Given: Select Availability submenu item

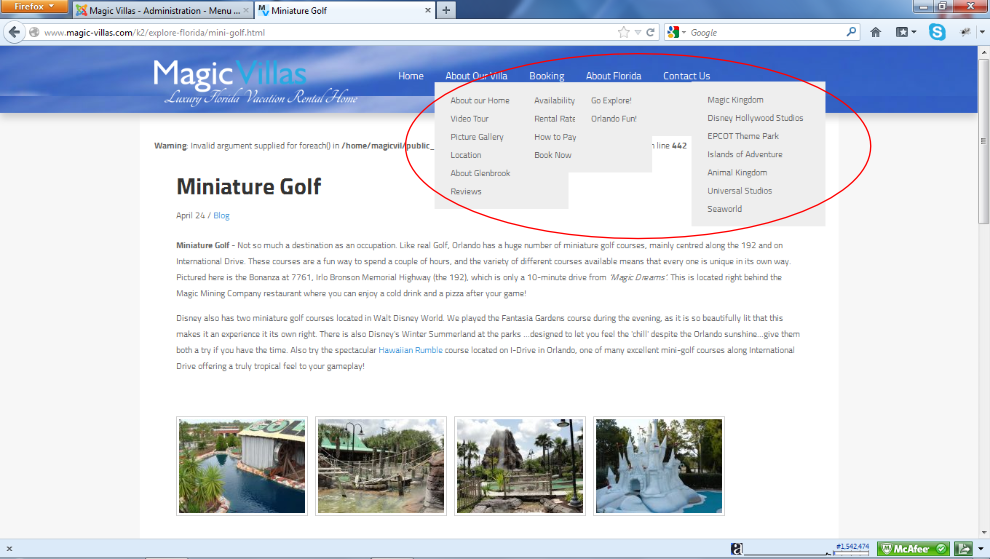Looking at the screenshot, I should (x=554, y=100).
